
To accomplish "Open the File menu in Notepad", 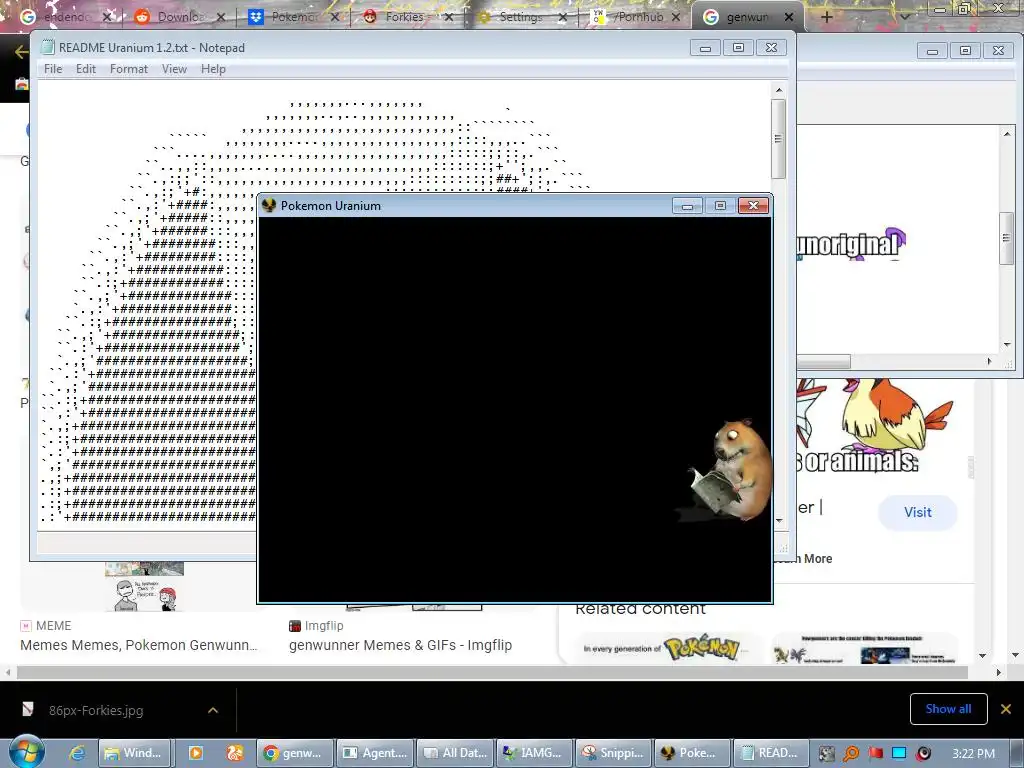I will click(x=53, y=69).
